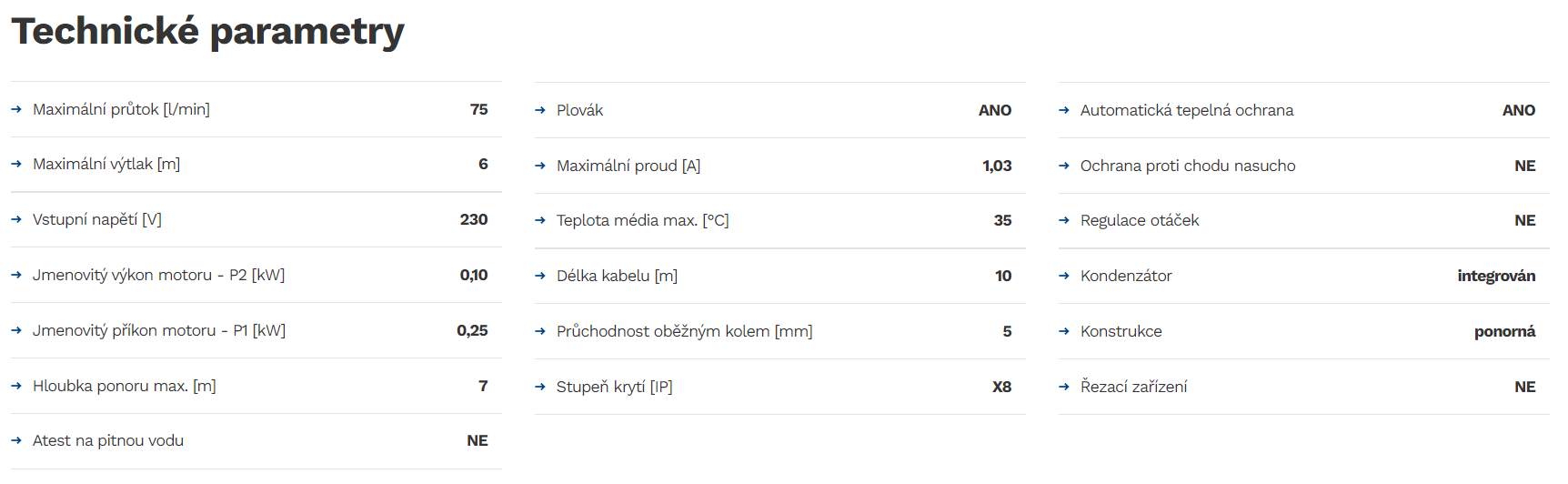Click the Technické parametry heading
1568x484 pixels.
click(x=207, y=31)
